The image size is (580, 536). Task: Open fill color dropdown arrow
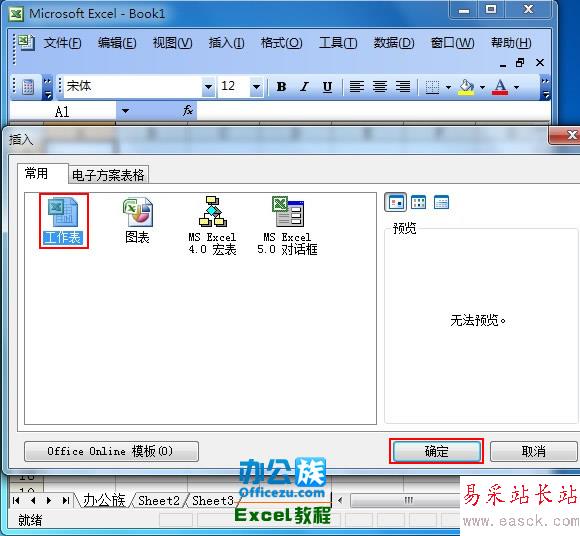pyautogui.click(x=482, y=88)
